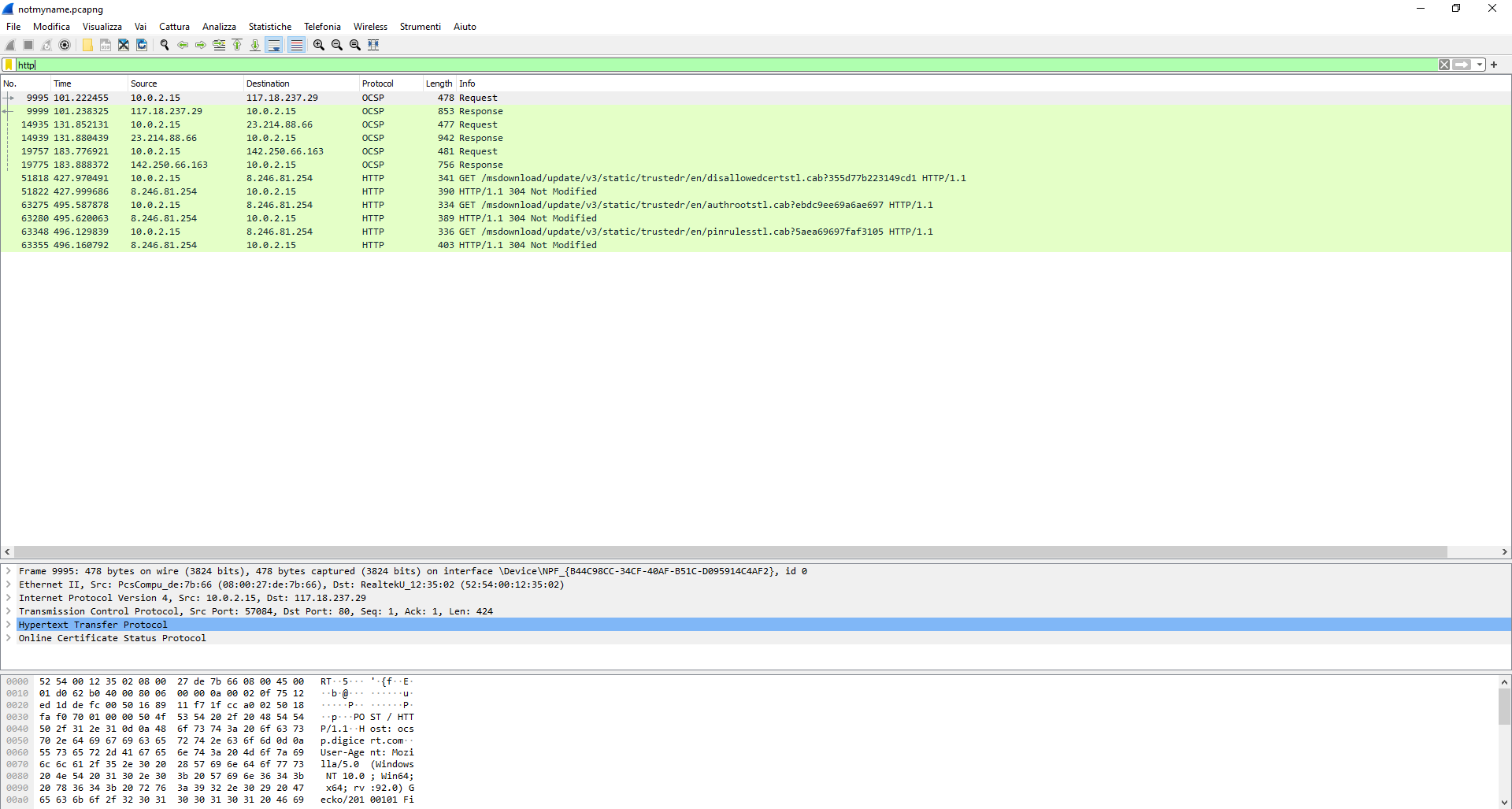
Task: Go to the first packet icon
Action: click(x=237, y=45)
